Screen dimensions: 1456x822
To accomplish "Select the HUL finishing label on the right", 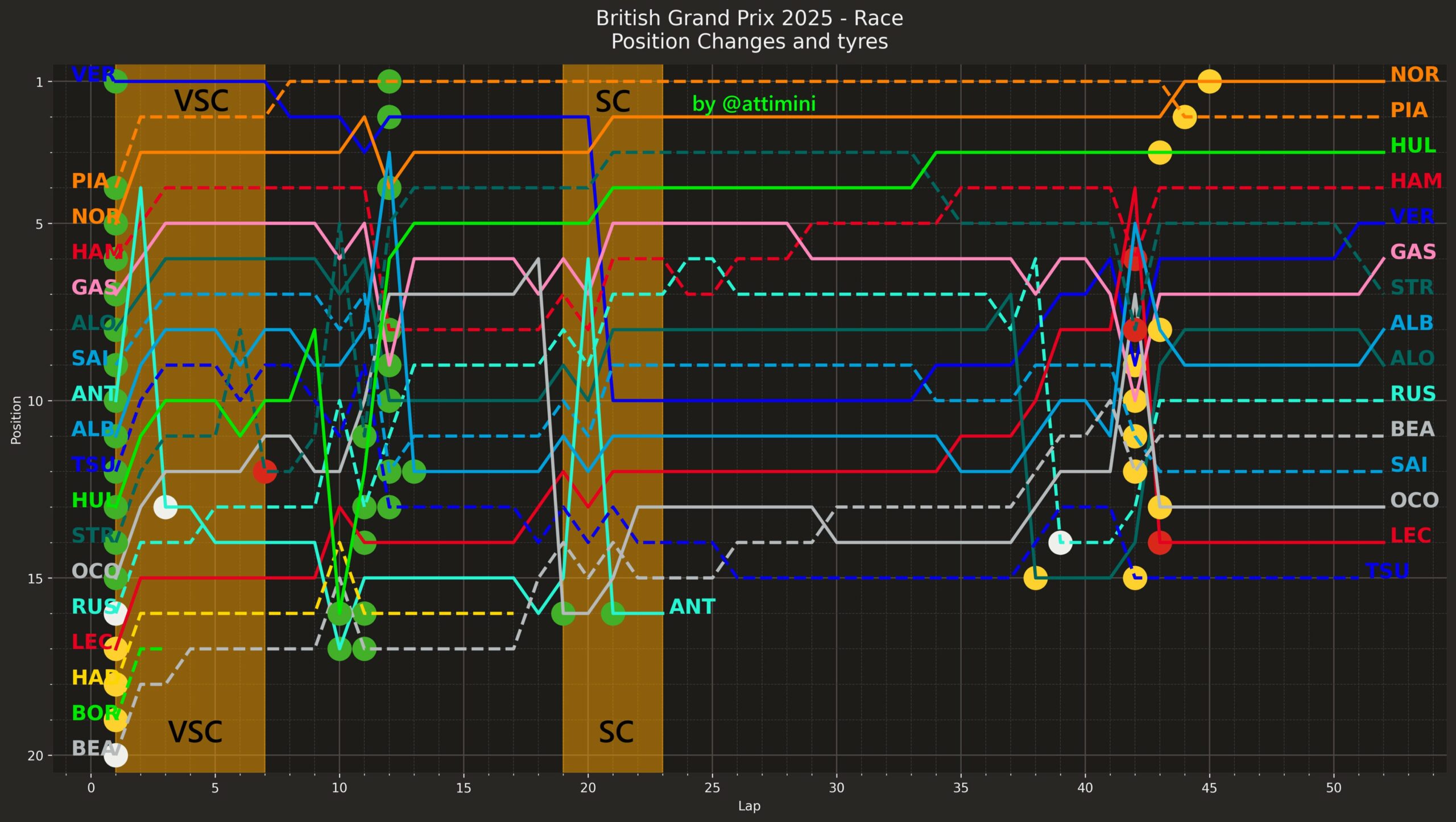I will tap(1413, 146).
